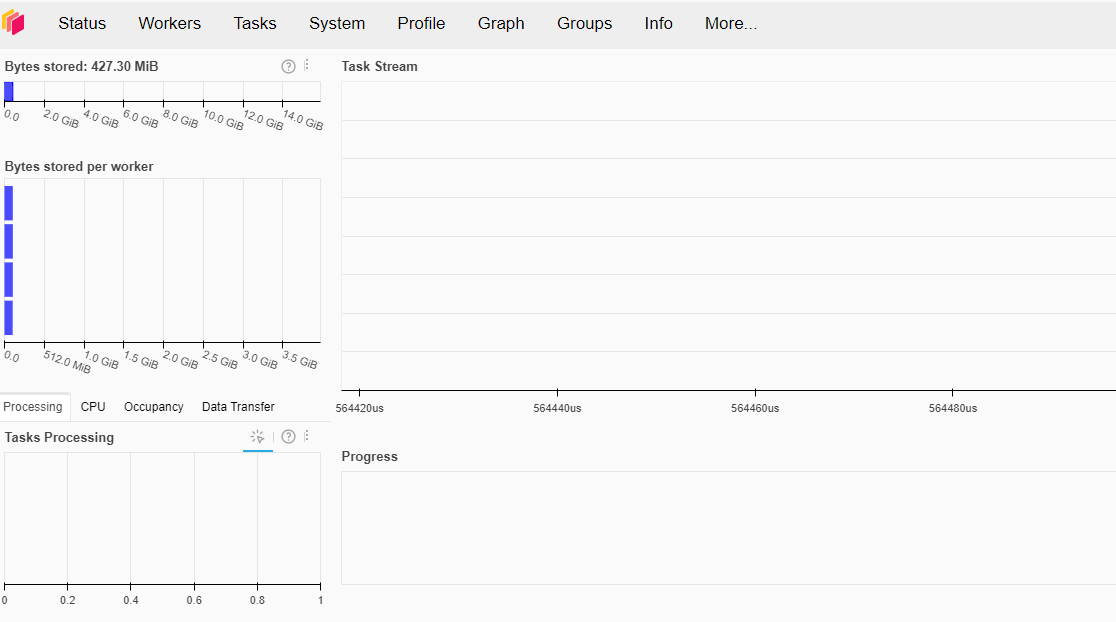
Task: Click the 3.5 GiB axis label
Action: point(300,359)
